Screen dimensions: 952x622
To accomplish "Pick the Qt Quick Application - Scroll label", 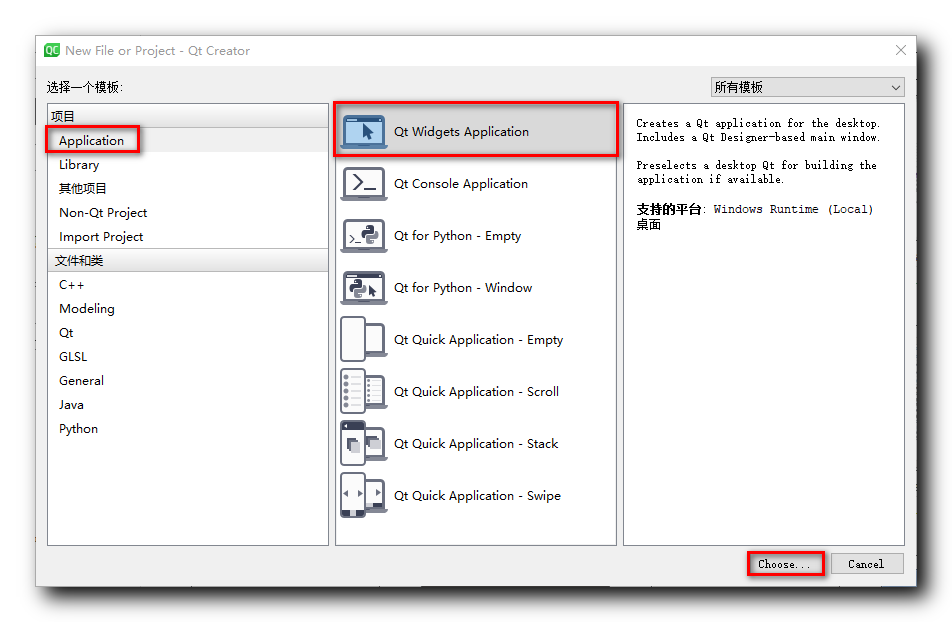I will coord(477,392).
